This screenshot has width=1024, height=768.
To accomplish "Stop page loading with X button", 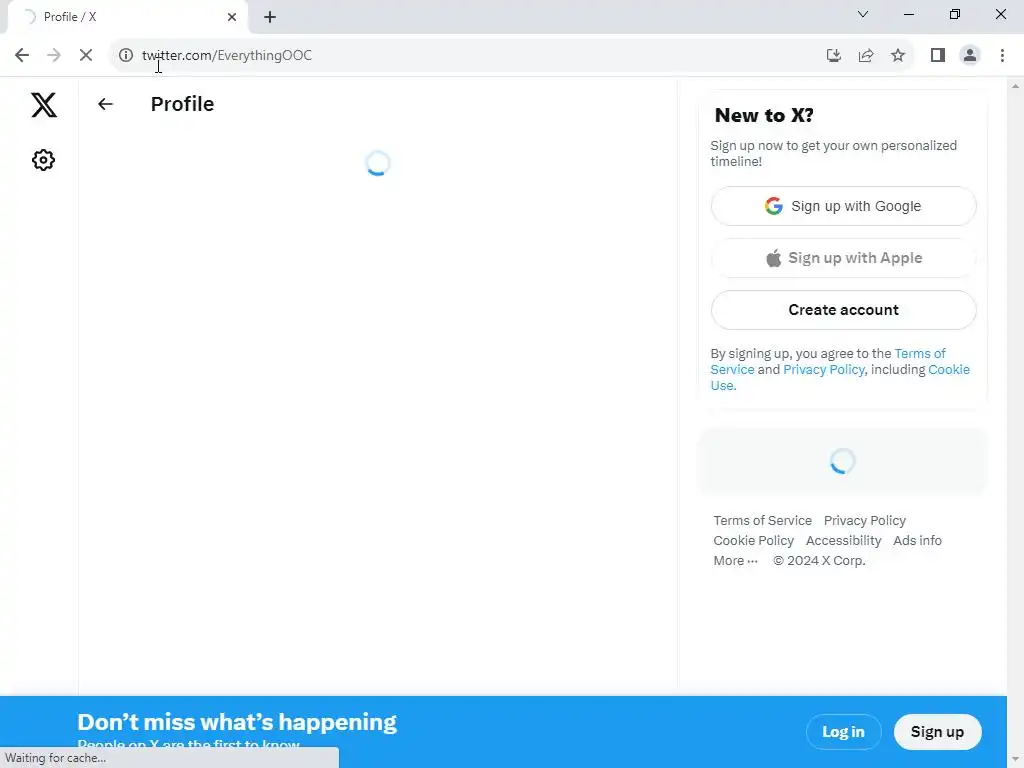I will pos(86,56).
